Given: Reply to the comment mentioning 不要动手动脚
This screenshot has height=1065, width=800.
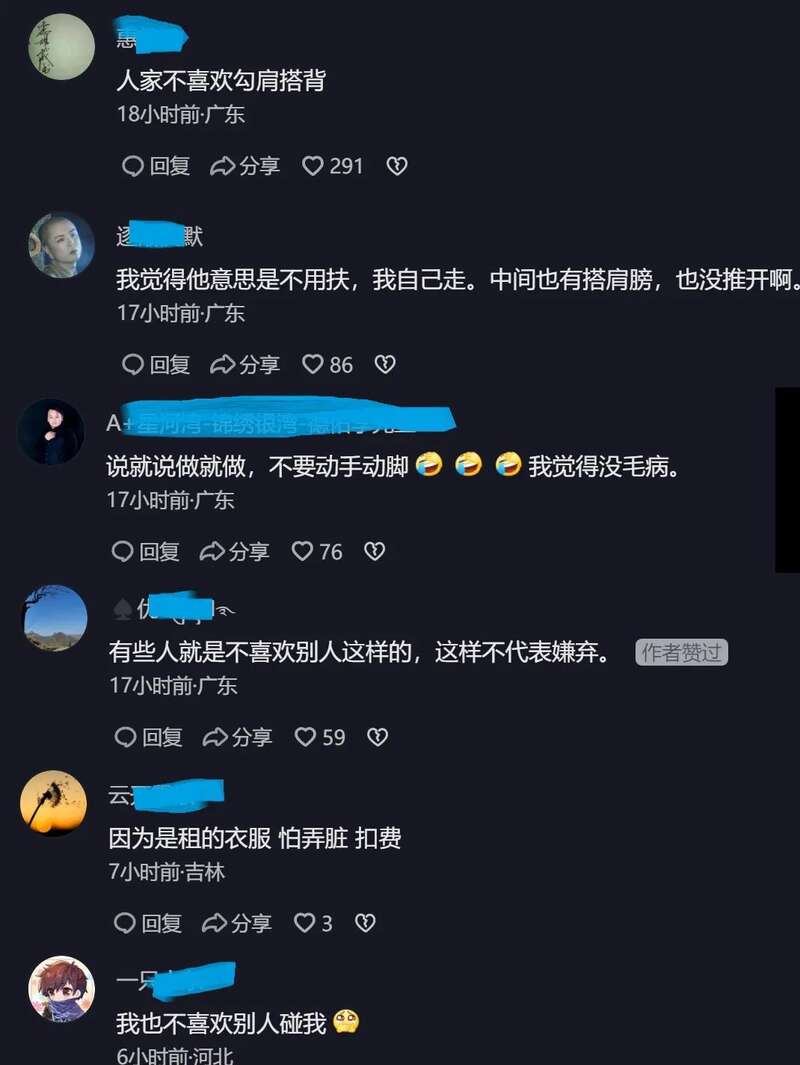Looking at the screenshot, I should [145, 551].
